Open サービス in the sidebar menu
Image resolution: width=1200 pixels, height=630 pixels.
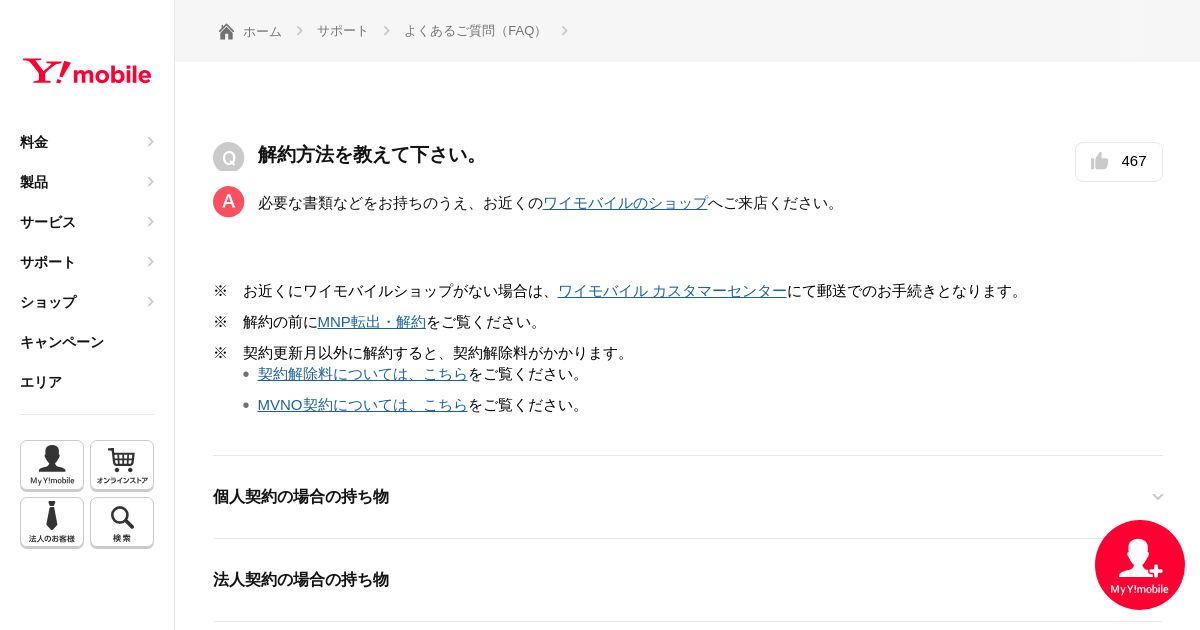click(48, 222)
